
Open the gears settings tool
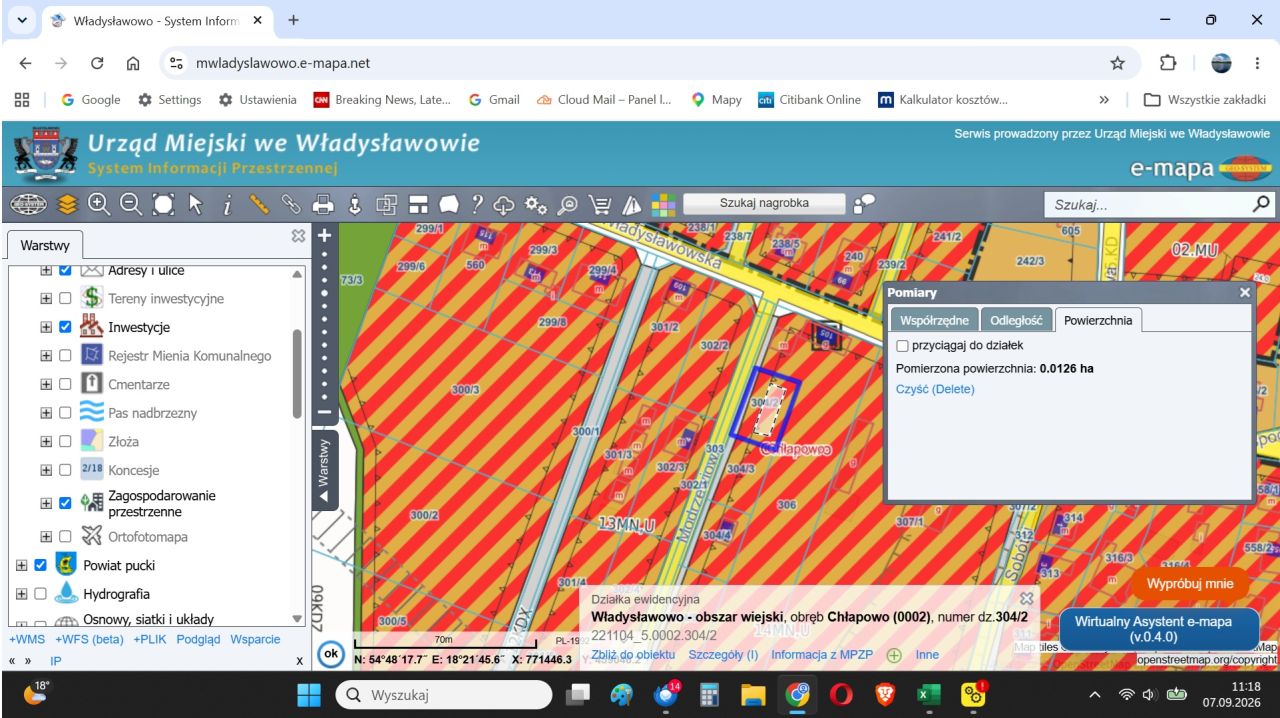(x=536, y=204)
